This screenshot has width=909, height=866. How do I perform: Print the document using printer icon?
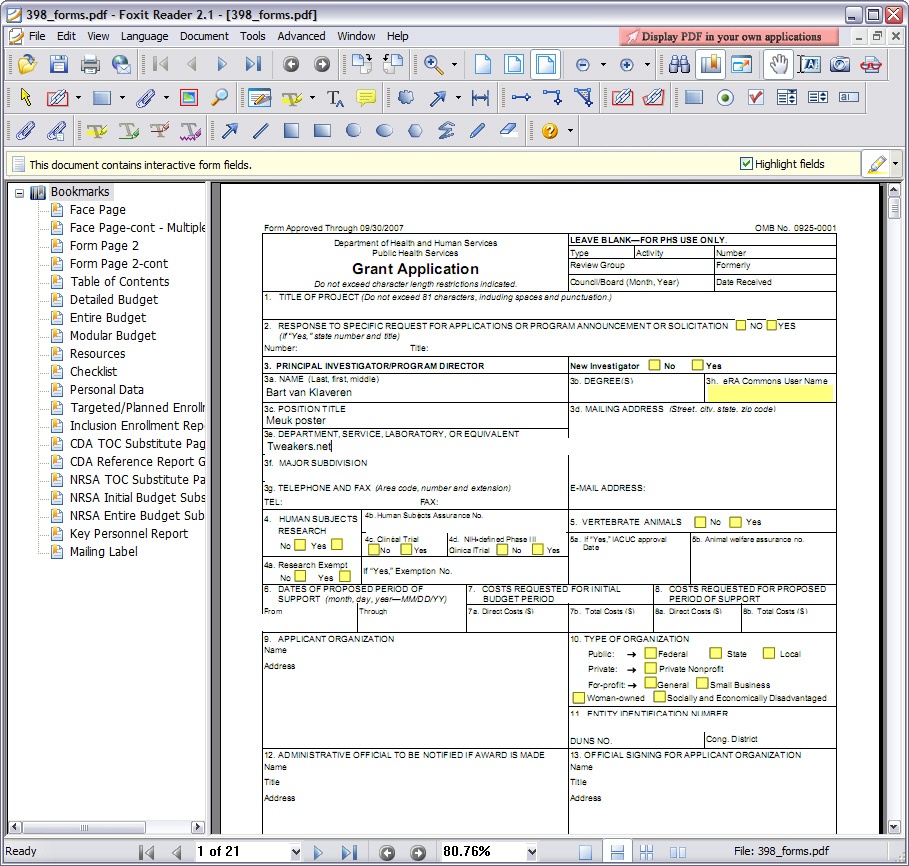pos(90,65)
